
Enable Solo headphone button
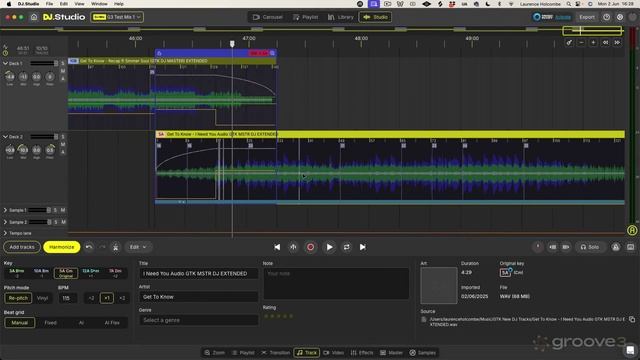coord(589,247)
